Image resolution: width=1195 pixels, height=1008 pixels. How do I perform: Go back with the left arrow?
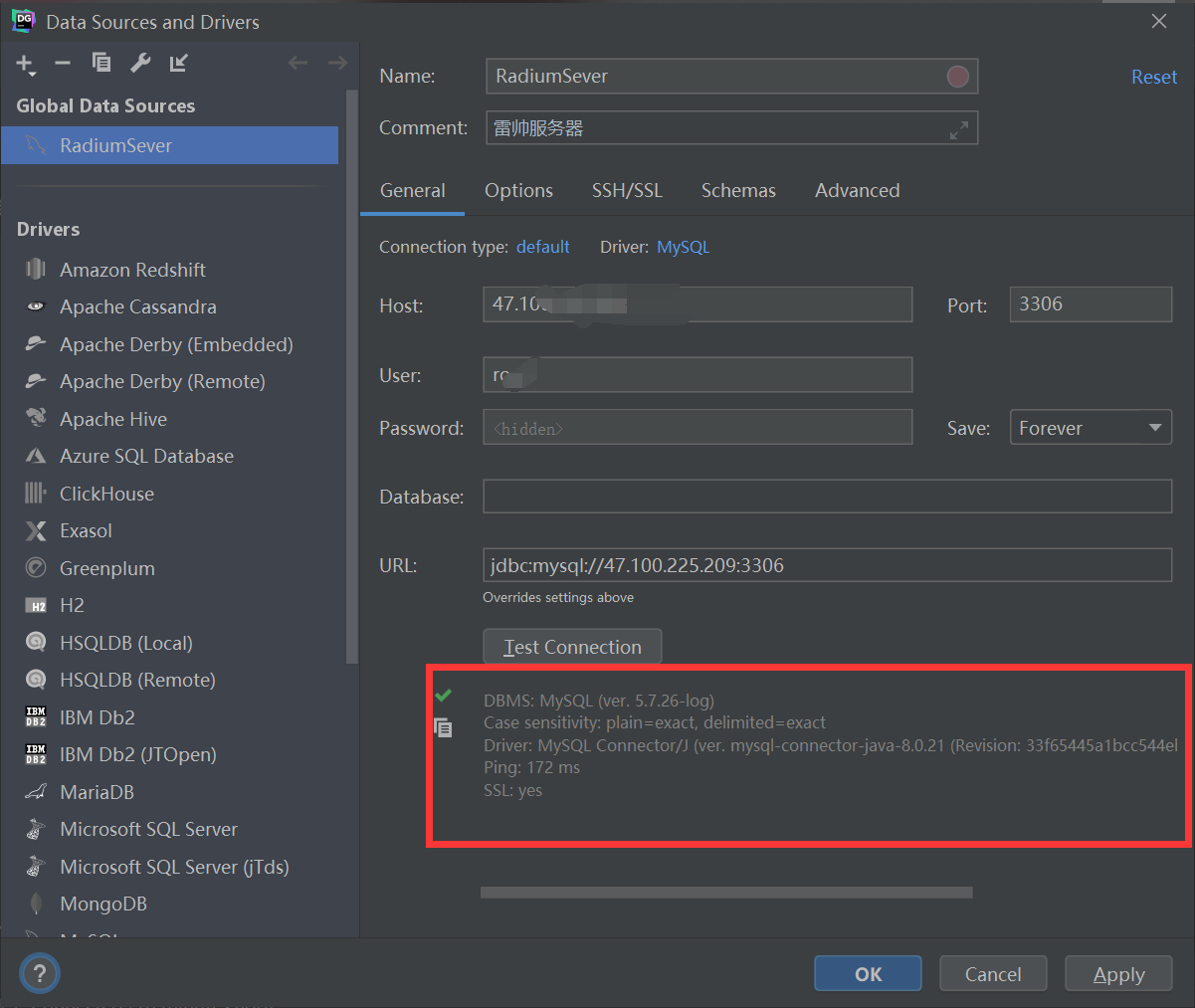[298, 63]
